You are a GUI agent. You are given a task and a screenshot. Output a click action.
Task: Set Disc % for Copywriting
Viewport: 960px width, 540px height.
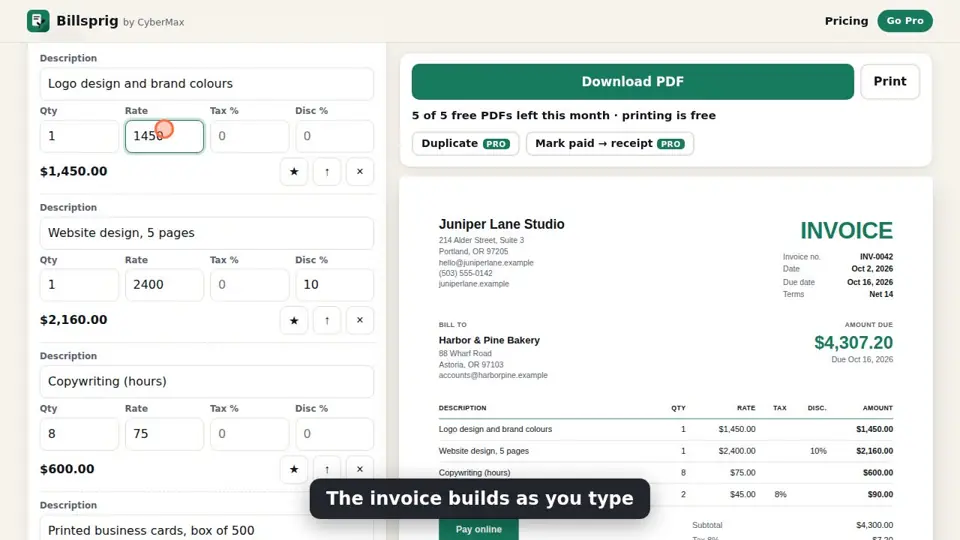coord(334,433)
